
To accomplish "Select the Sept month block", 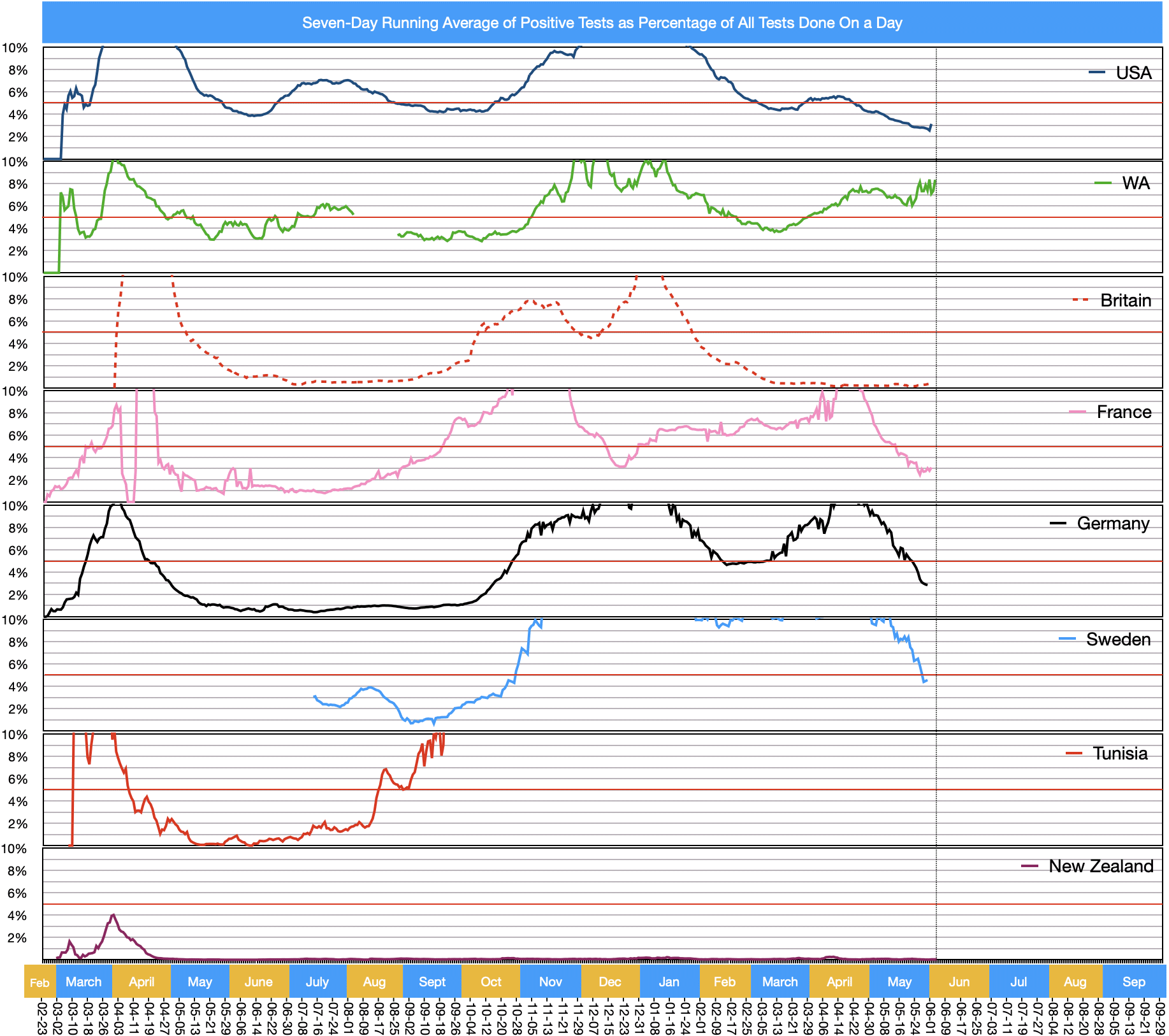I will point(432,982).
